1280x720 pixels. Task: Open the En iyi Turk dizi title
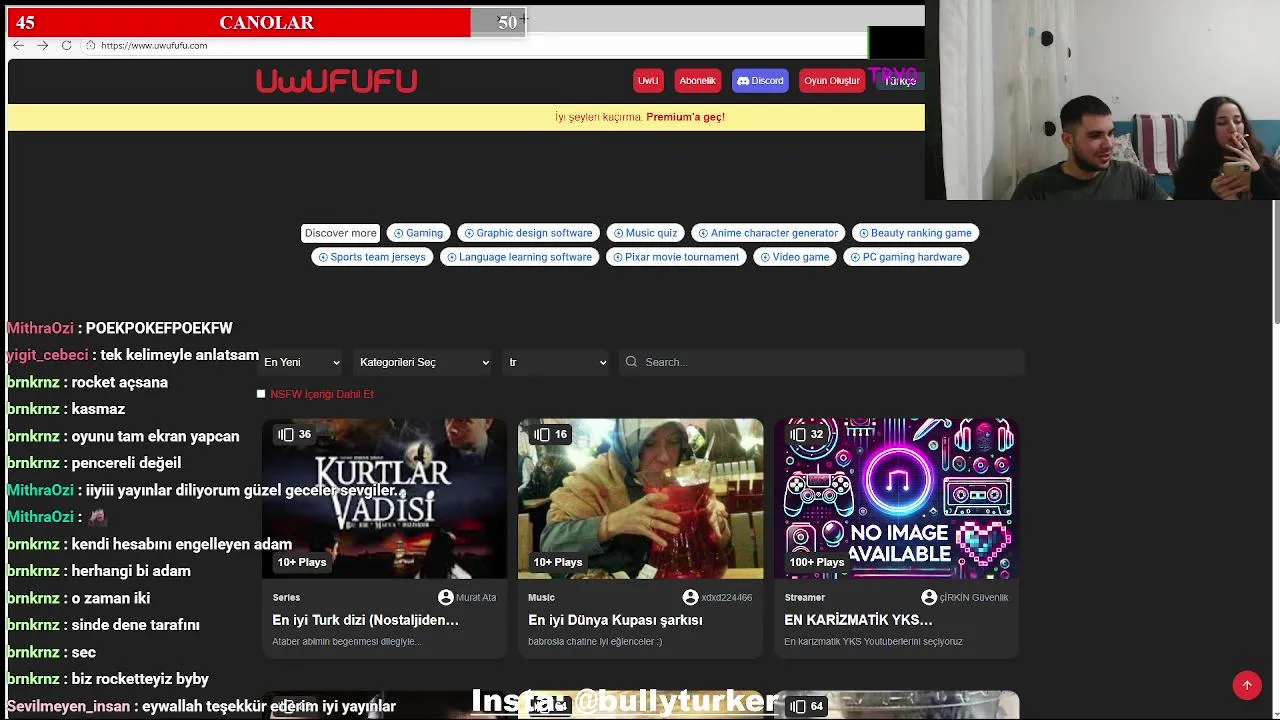[x=365, y=620]
